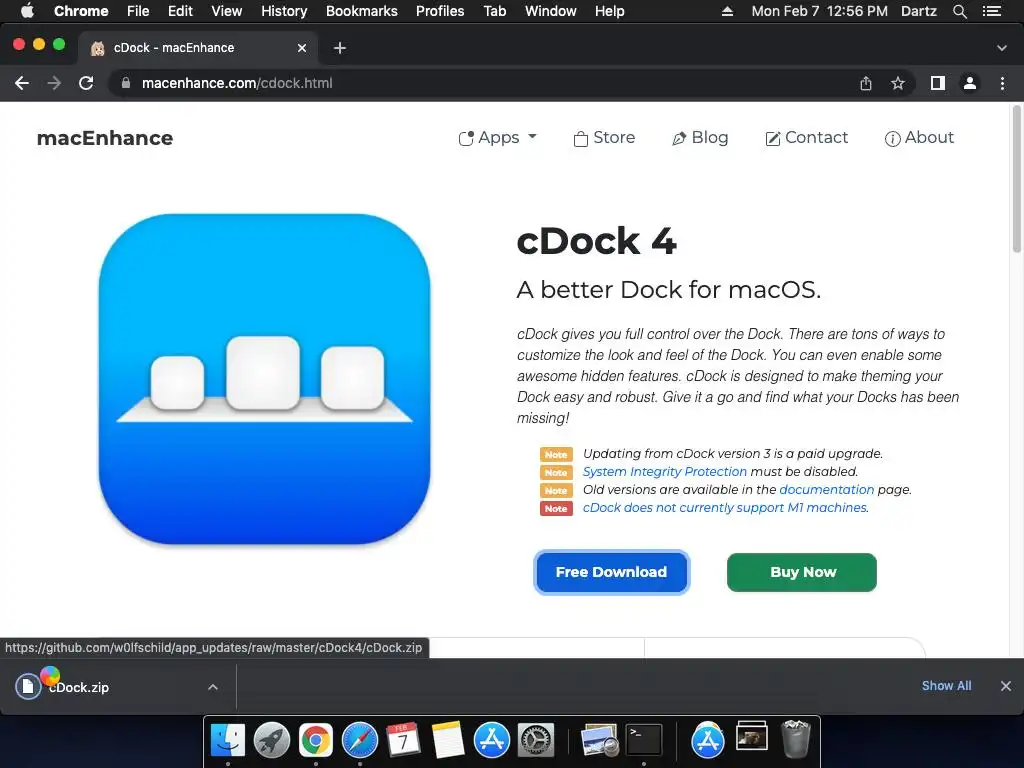The width and height of the screenshot is (1024, 768).
Task: Open the Edit menu
Action: [x=180, y=11]
